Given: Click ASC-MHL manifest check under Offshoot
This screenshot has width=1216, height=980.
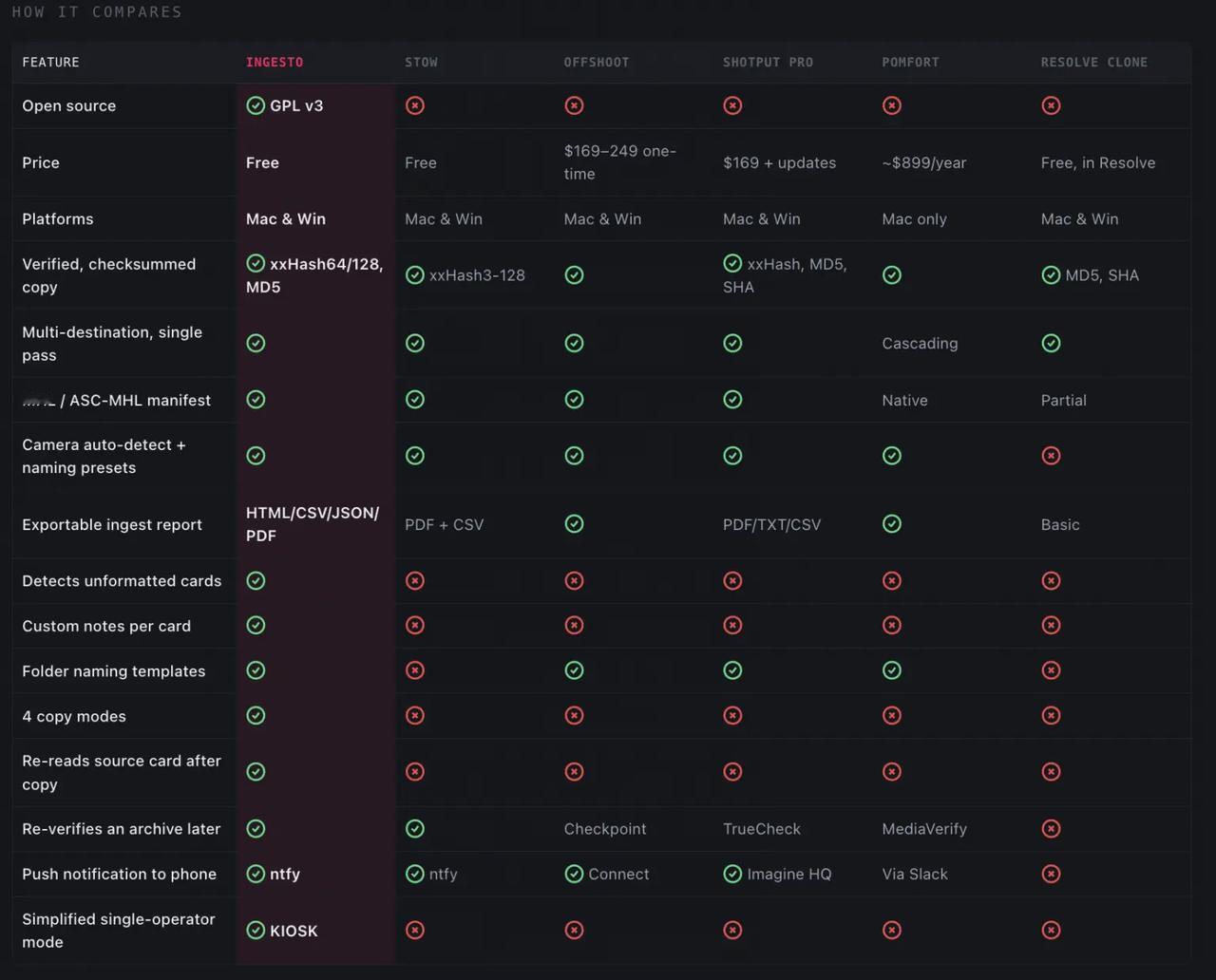Looking at the screenshot, I should point(574,400).
